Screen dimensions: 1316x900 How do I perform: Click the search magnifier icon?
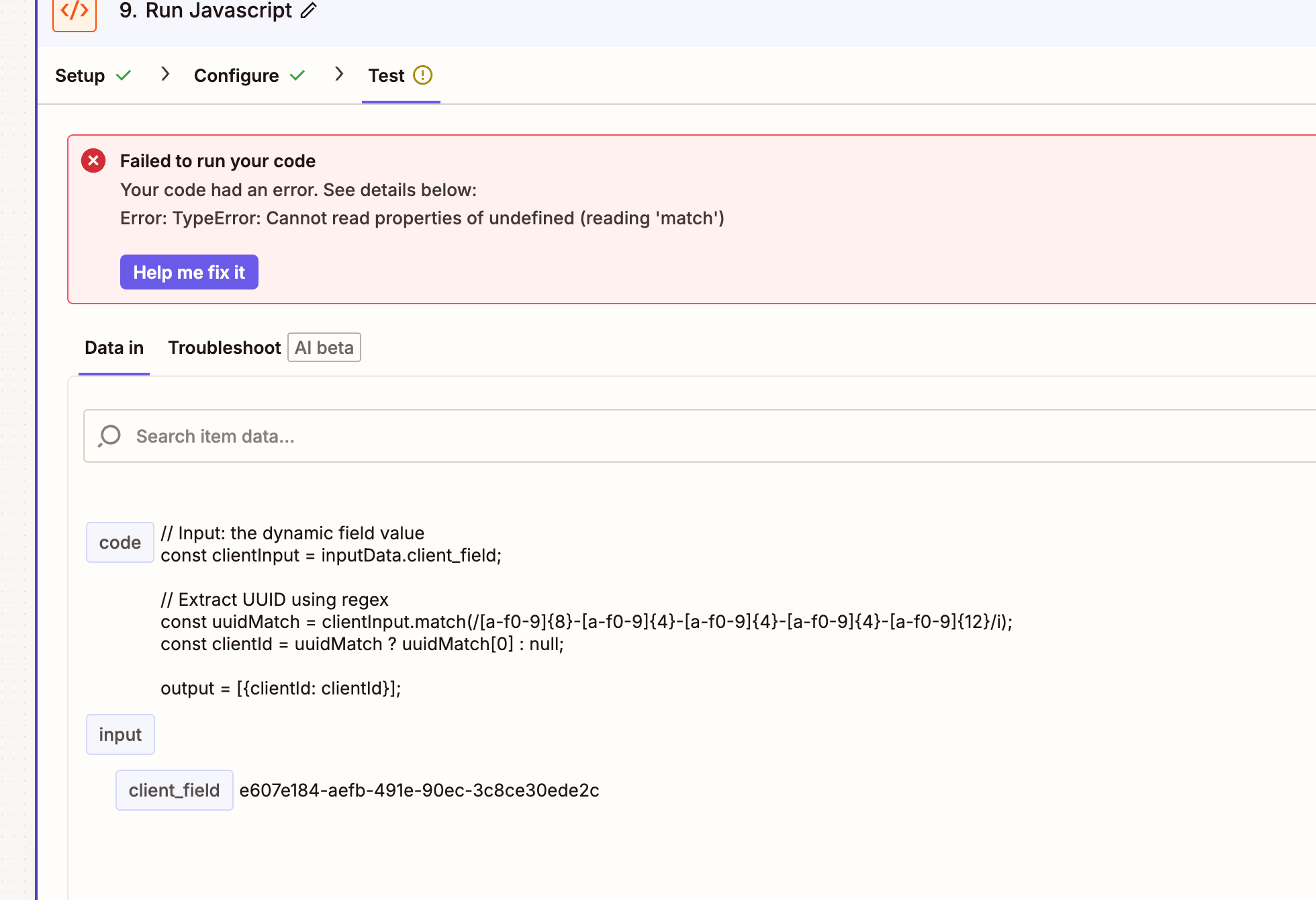coord(109,436)
